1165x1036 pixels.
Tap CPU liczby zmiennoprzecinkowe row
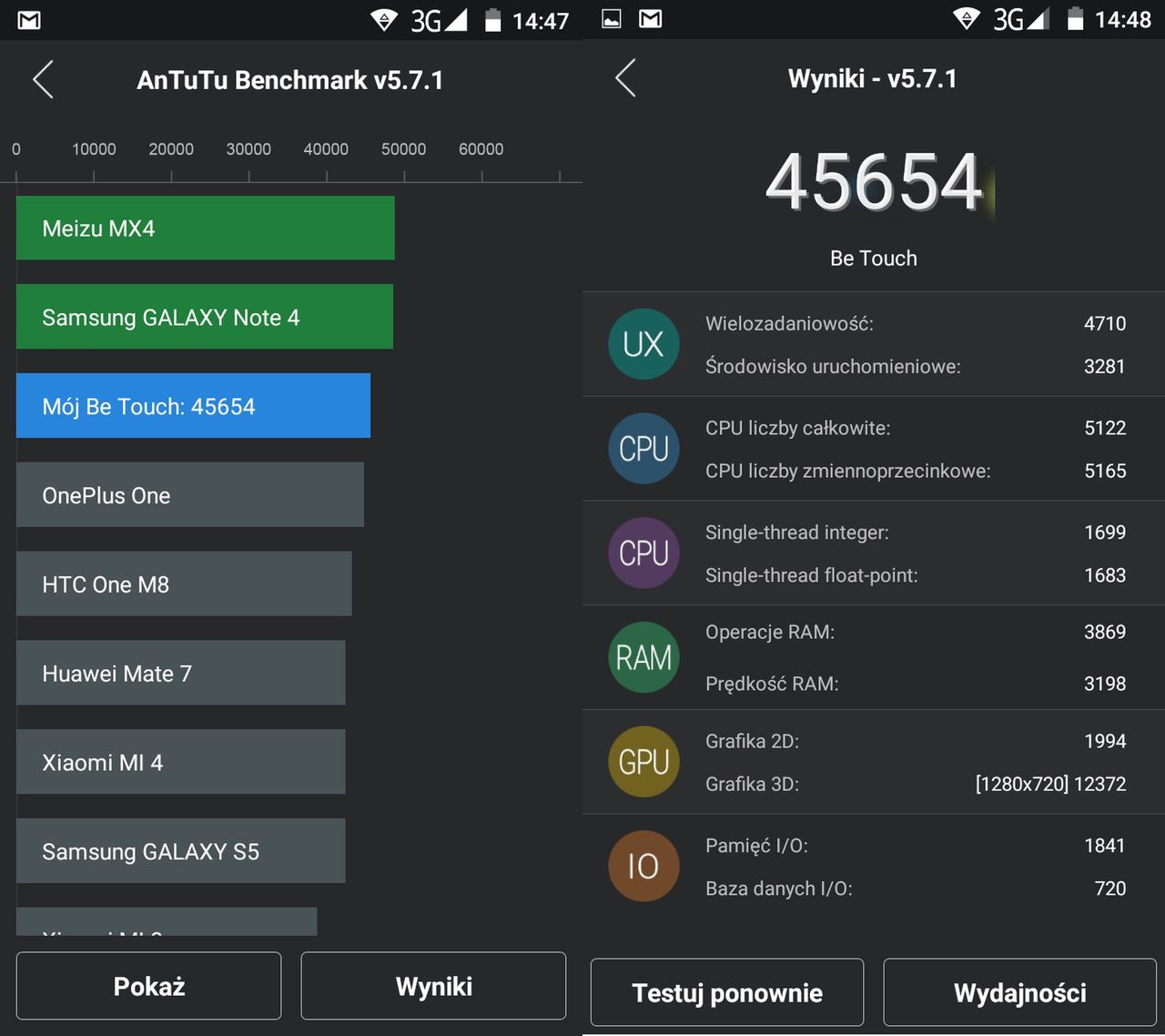coord(916,471)
